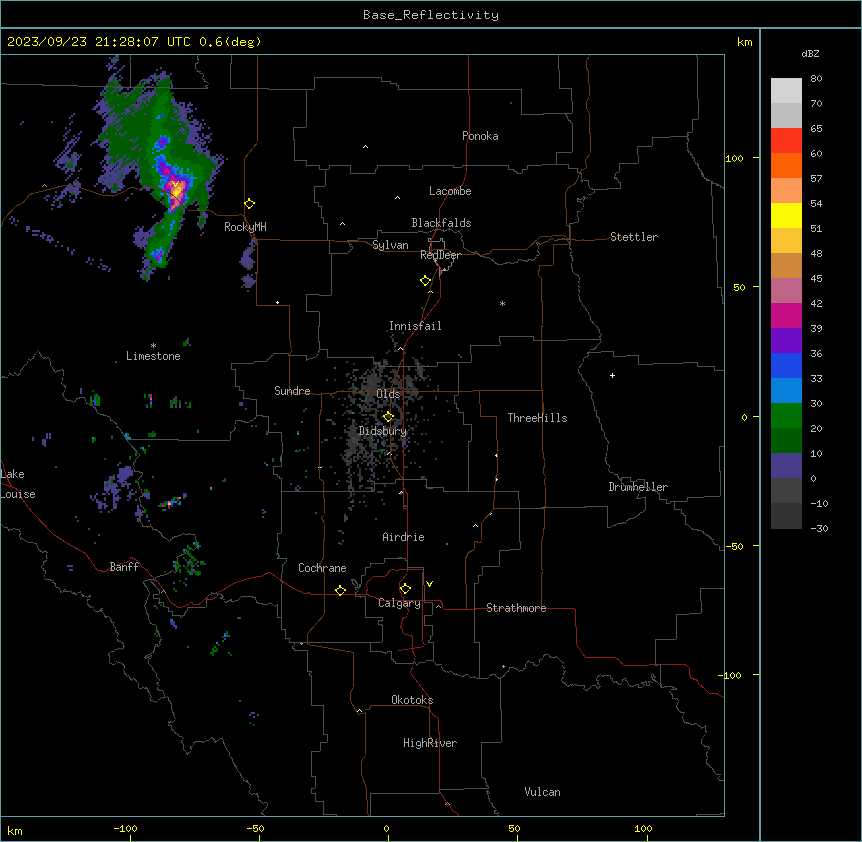Viewport: 862px width, 842px height.
Task: Click the Calgary city label
Action: (399, 603)
